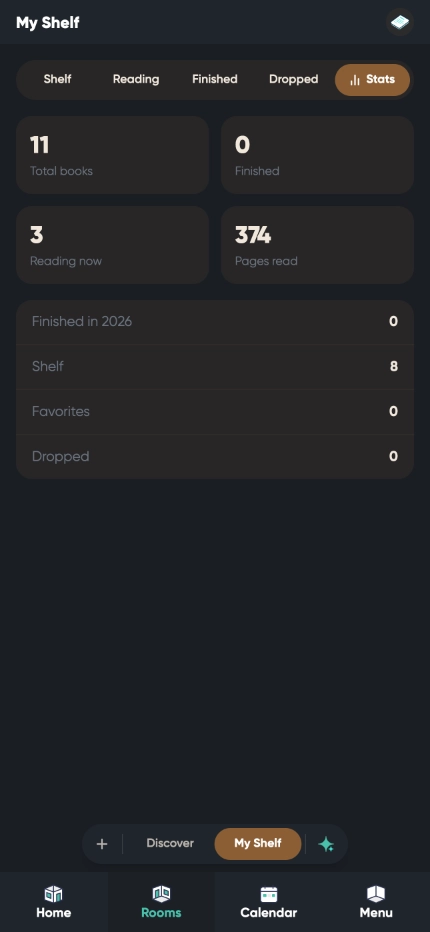Image resolution: width=430 pixels, height=932 pixels.
Task: Tap the plus add icon
Action: point(102,844)
